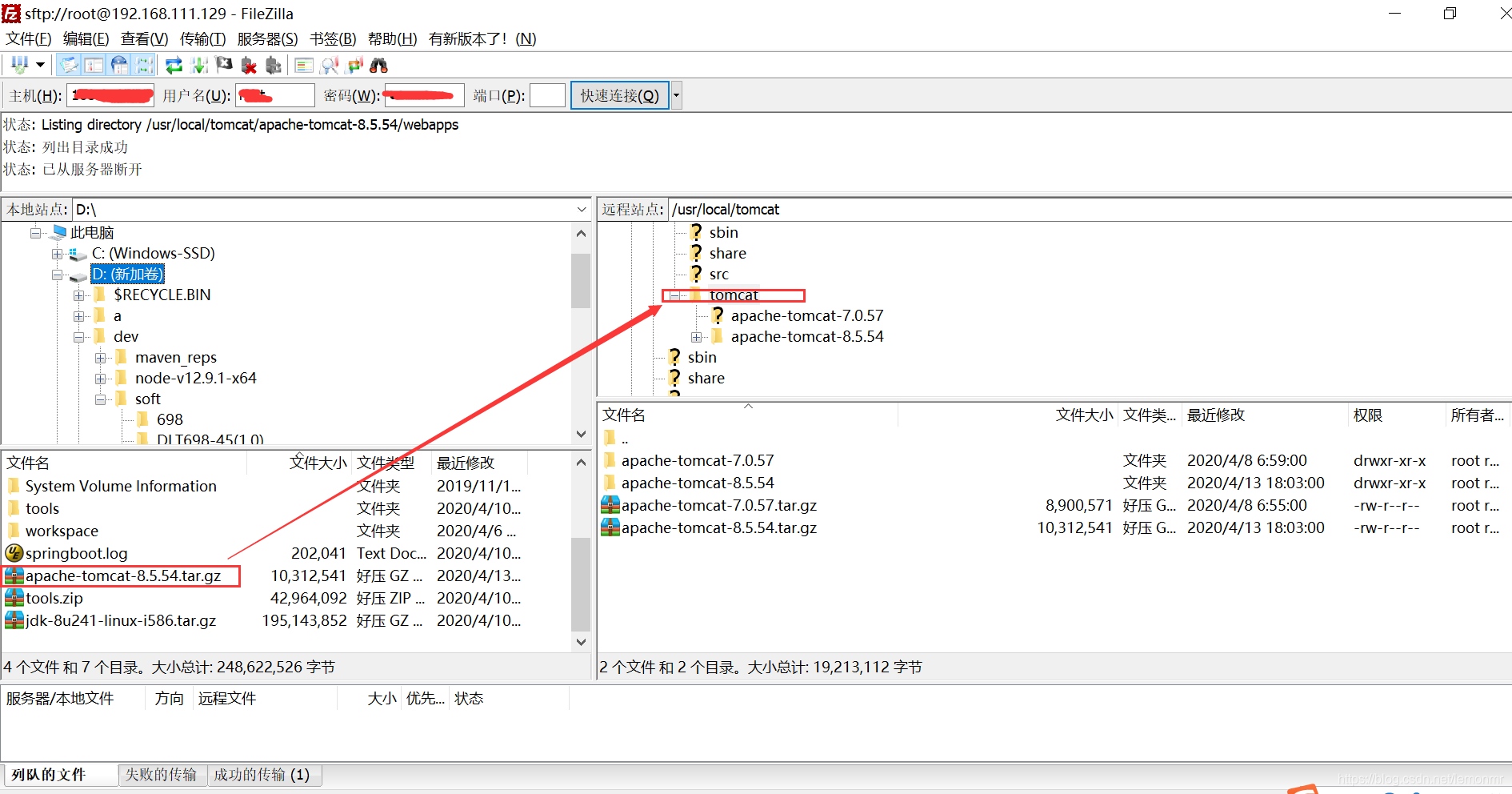
Task: Focus the 用户名 username input field
Action: point(275,95)
